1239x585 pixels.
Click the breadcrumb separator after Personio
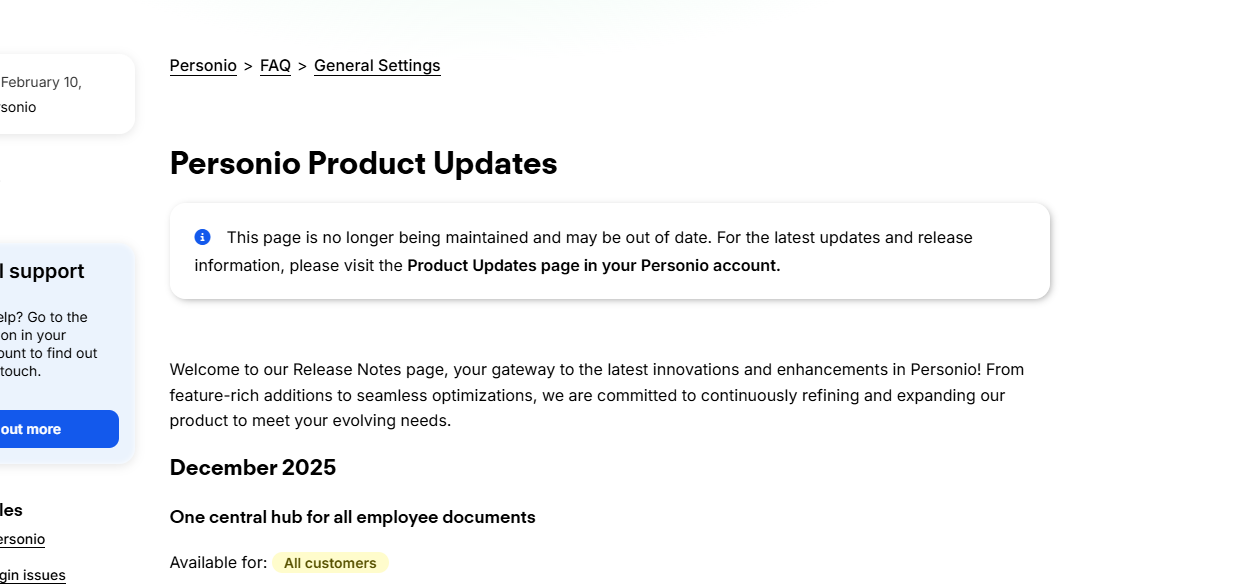tap(247, 65)
